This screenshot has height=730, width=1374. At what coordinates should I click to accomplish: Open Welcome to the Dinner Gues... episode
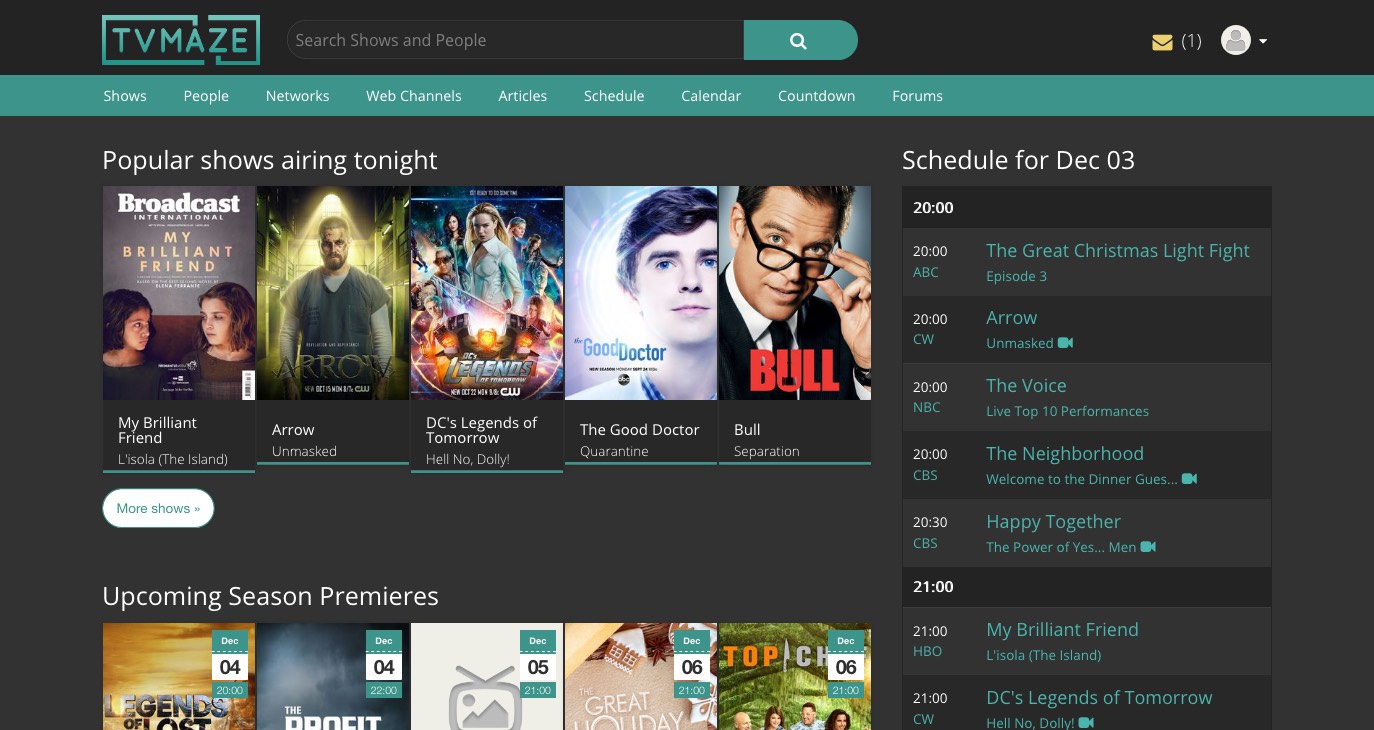(1081, 479)
